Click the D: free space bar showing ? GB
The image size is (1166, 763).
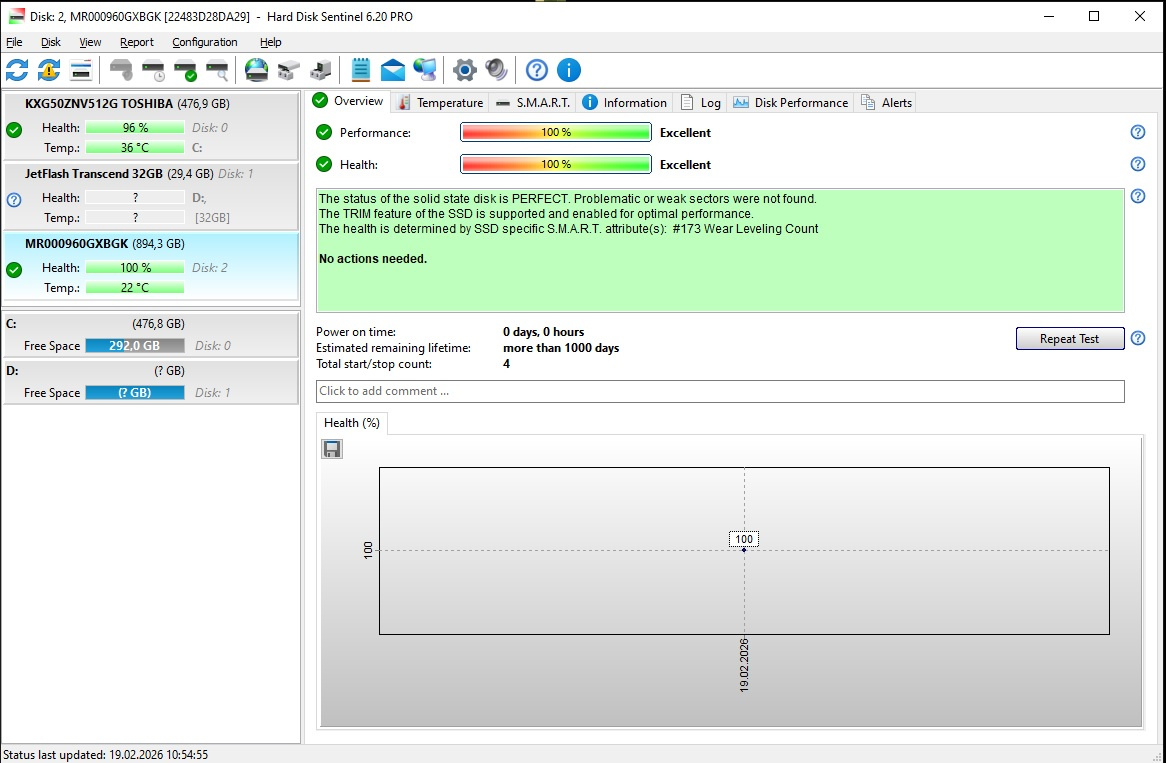(135, 393)
